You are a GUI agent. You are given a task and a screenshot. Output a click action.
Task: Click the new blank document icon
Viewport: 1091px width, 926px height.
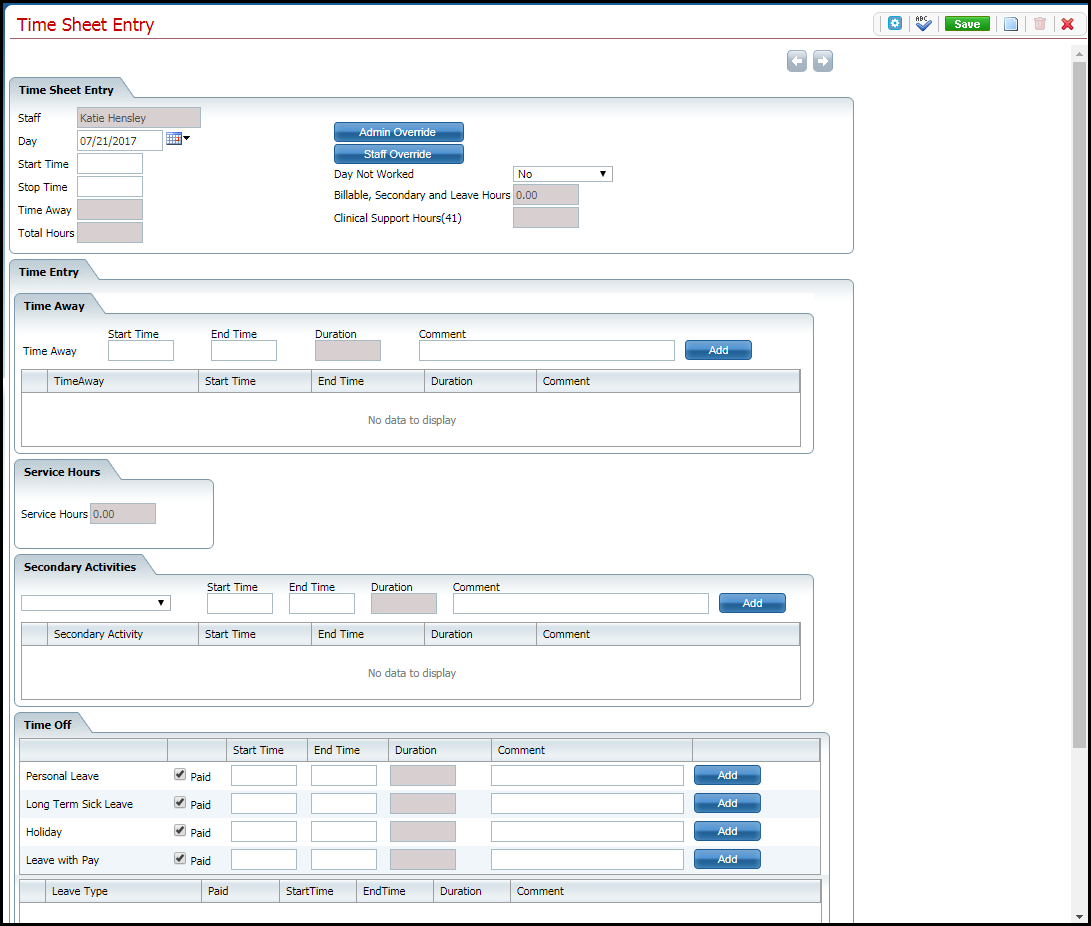(x=1011, y=24)
